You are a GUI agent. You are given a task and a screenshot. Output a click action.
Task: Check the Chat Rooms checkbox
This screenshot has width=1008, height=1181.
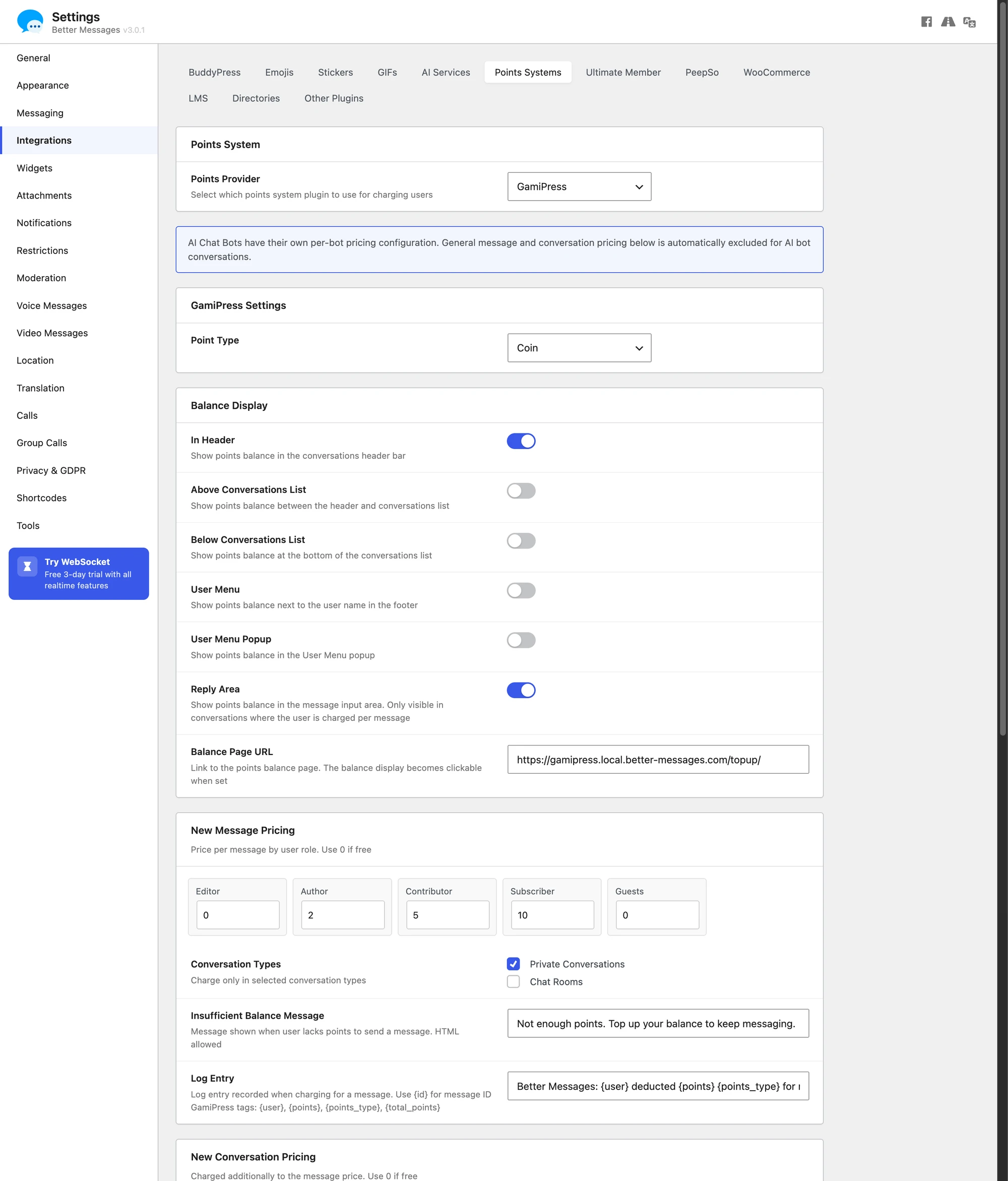tap(514, 981)
